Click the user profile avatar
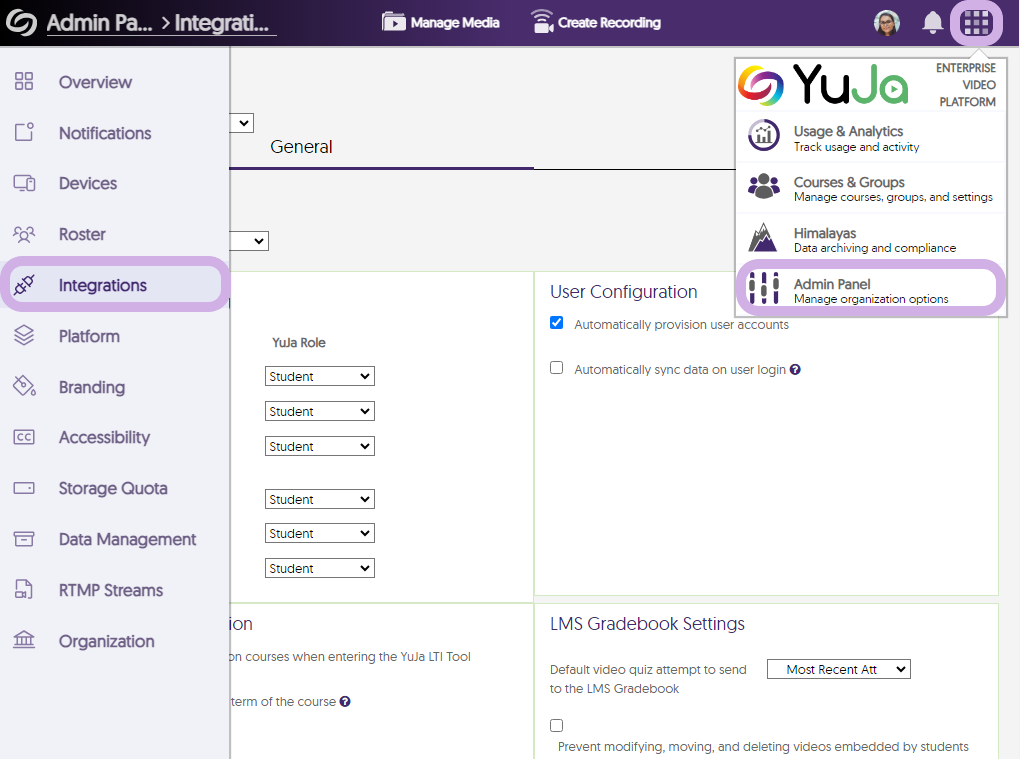Image resolution: width=1020 pixels, height=759 pixels. click(886, 22)
